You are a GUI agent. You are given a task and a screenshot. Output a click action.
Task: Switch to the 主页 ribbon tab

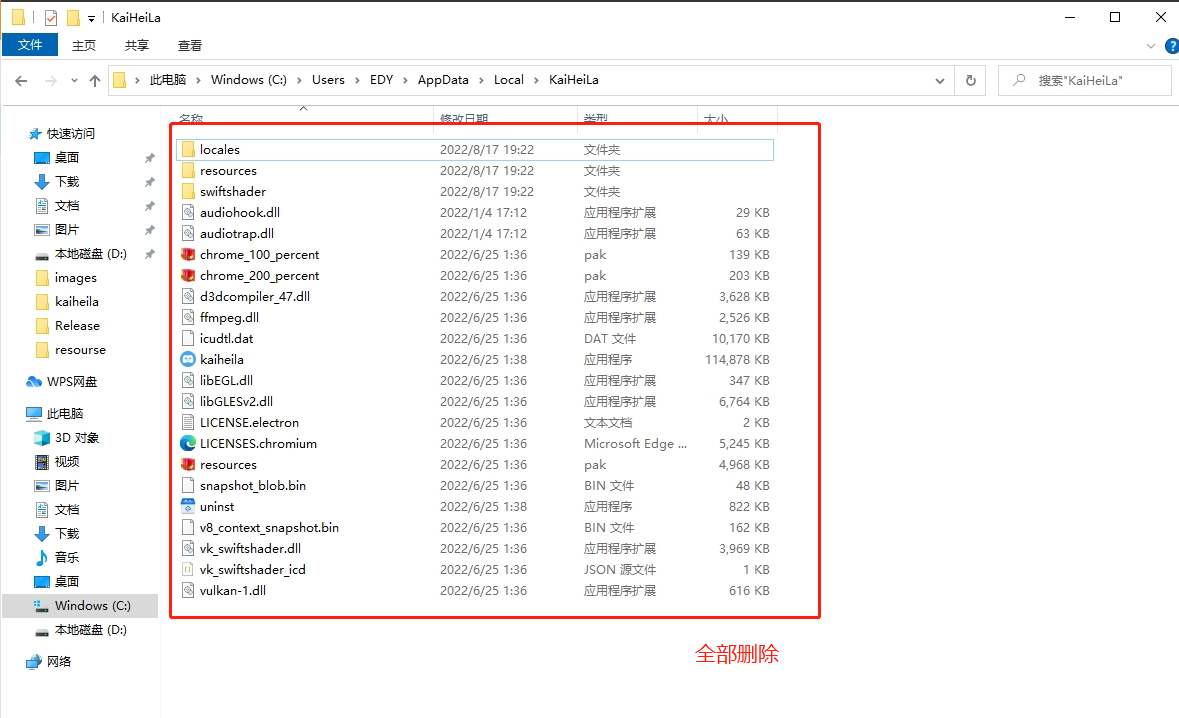pyautogui.click(x=83, y=46)
